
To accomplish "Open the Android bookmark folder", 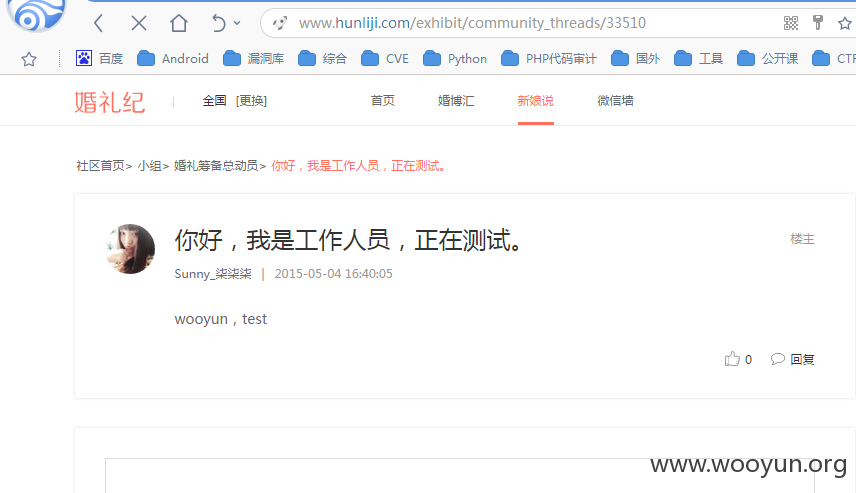I will click(173, 58).
